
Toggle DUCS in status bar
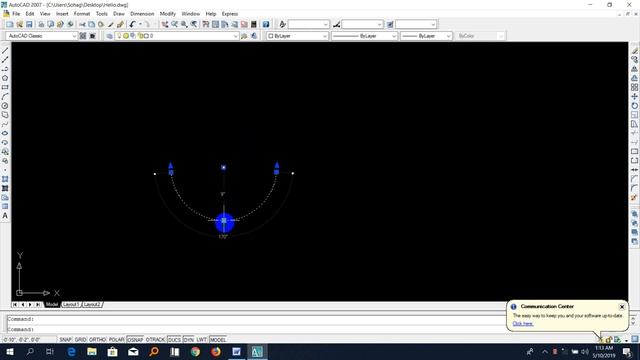coord(174,340)
